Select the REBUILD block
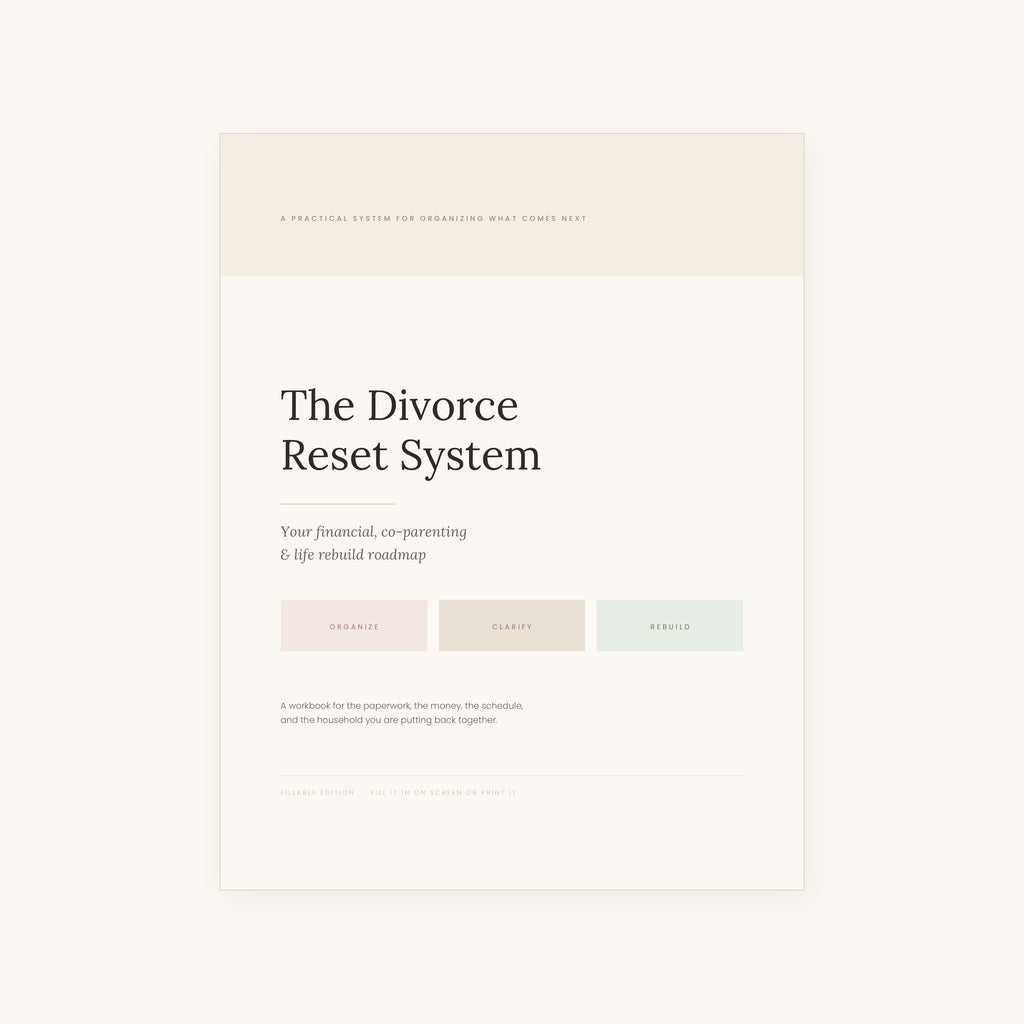 pos(670,626)
